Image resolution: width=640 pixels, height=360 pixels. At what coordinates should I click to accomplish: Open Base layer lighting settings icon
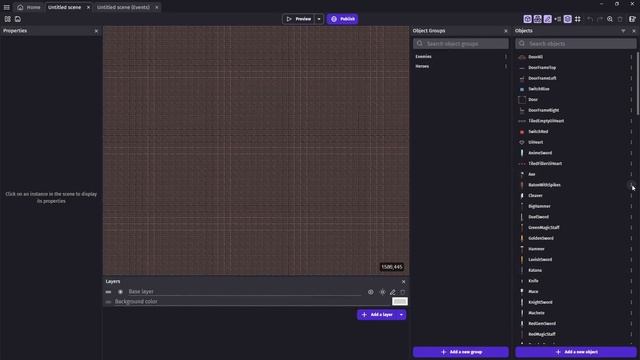[382, 292]
